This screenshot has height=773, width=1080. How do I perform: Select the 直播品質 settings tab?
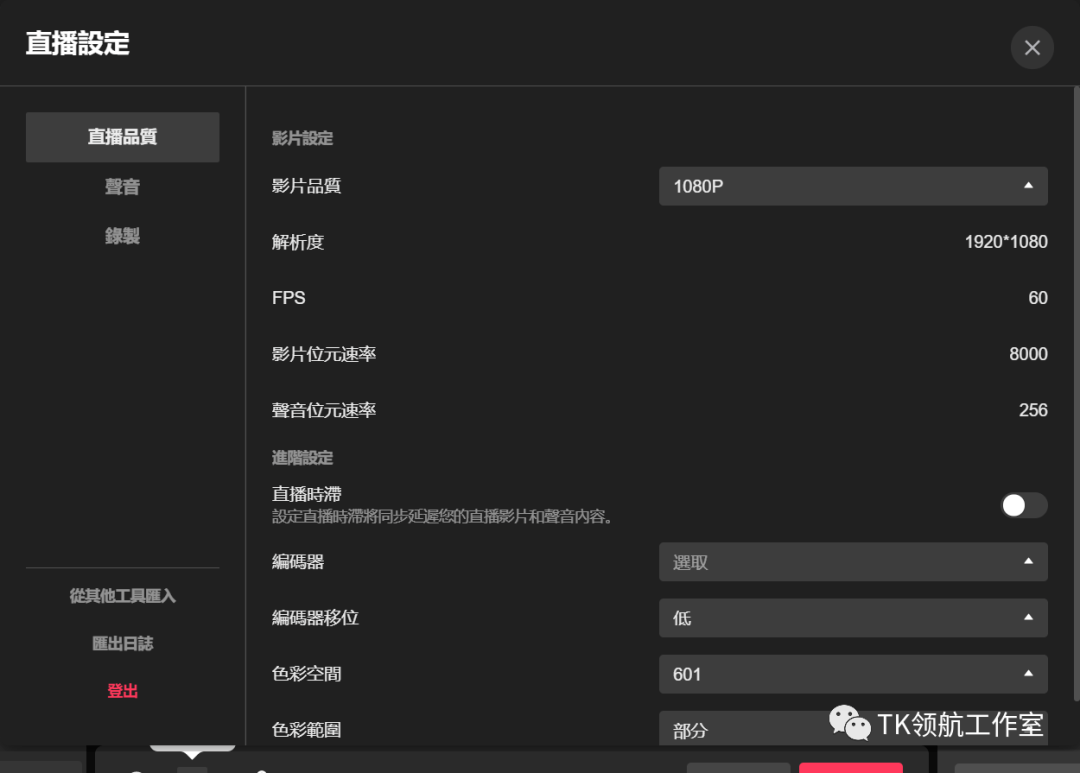[x=122, y=137]
